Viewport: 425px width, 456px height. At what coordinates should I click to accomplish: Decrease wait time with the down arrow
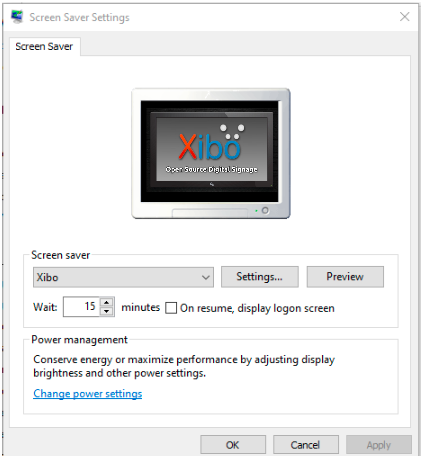point(107,311)
